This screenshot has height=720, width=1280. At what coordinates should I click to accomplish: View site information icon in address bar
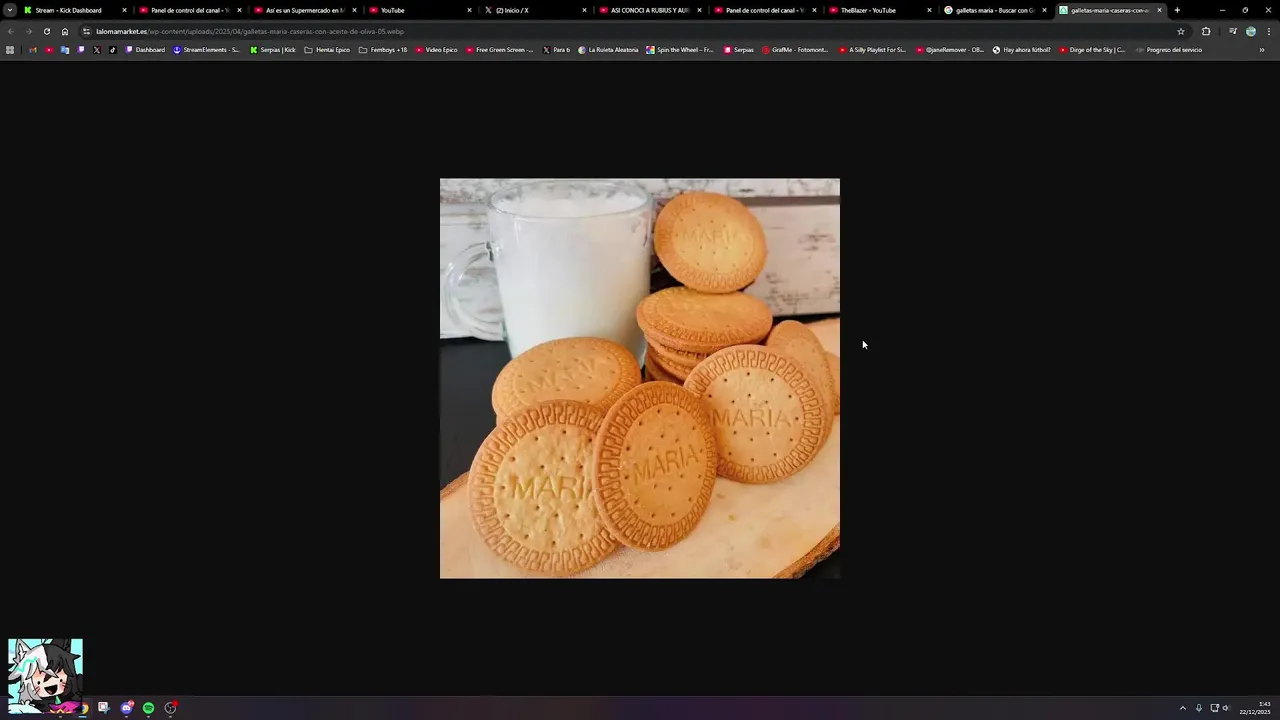[x=86, y=31]
